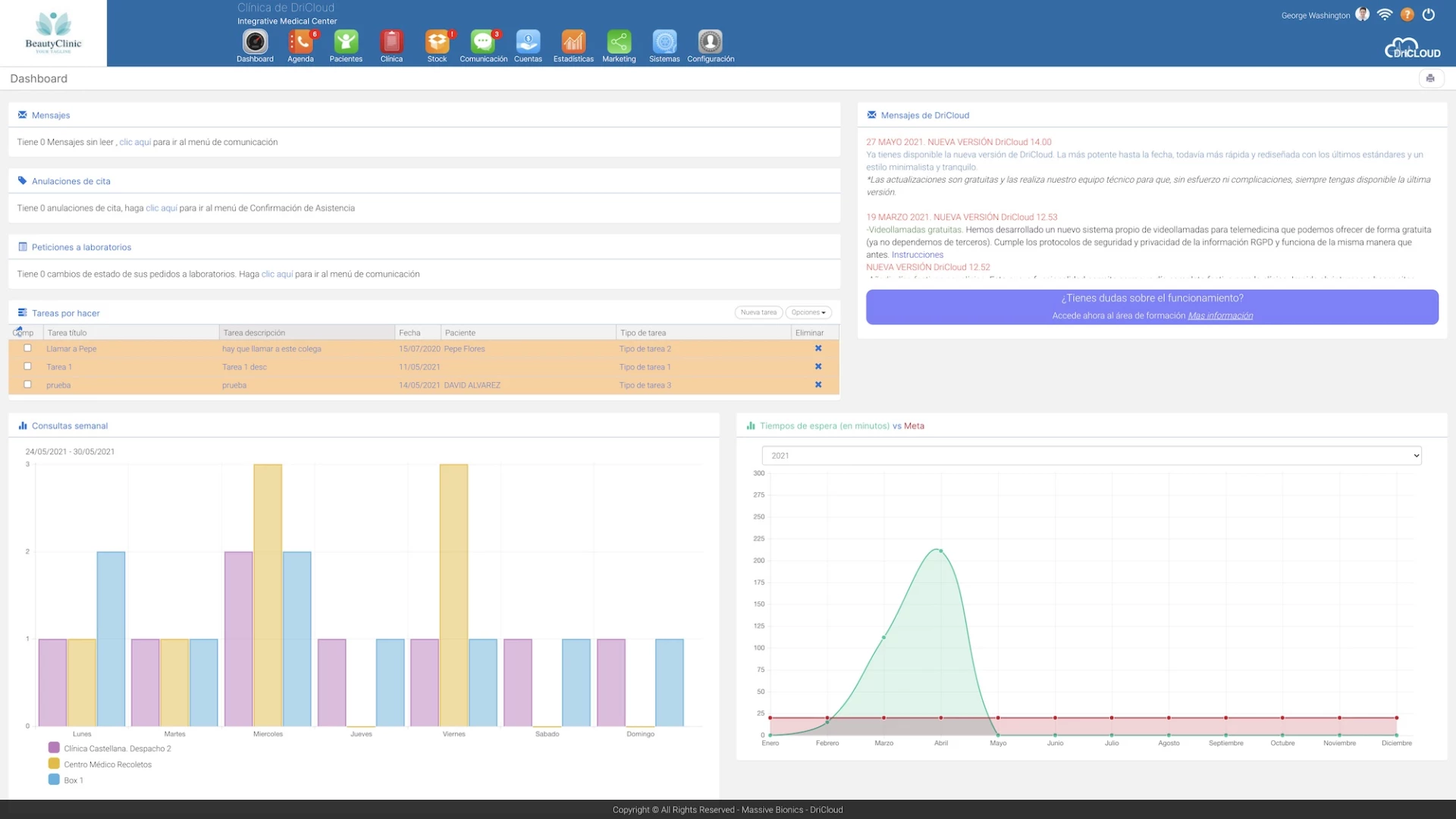Open the Stock box icon
Image resolution: width=1456 pixels, height=819 pixels.
437,42
